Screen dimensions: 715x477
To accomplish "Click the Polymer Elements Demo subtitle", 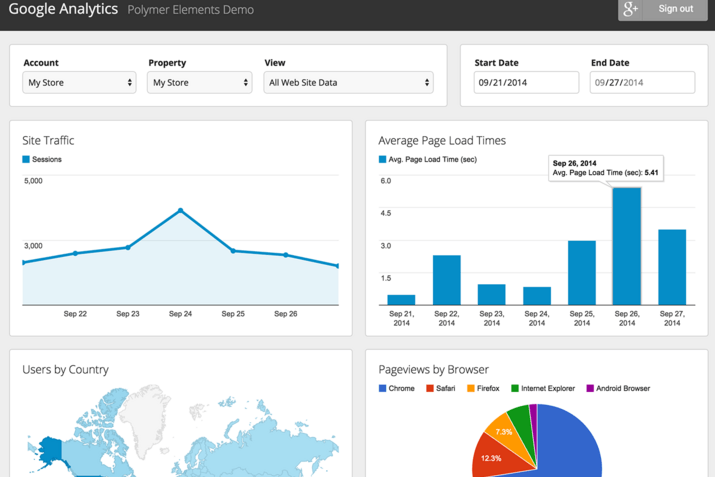I will pos(191,10).
